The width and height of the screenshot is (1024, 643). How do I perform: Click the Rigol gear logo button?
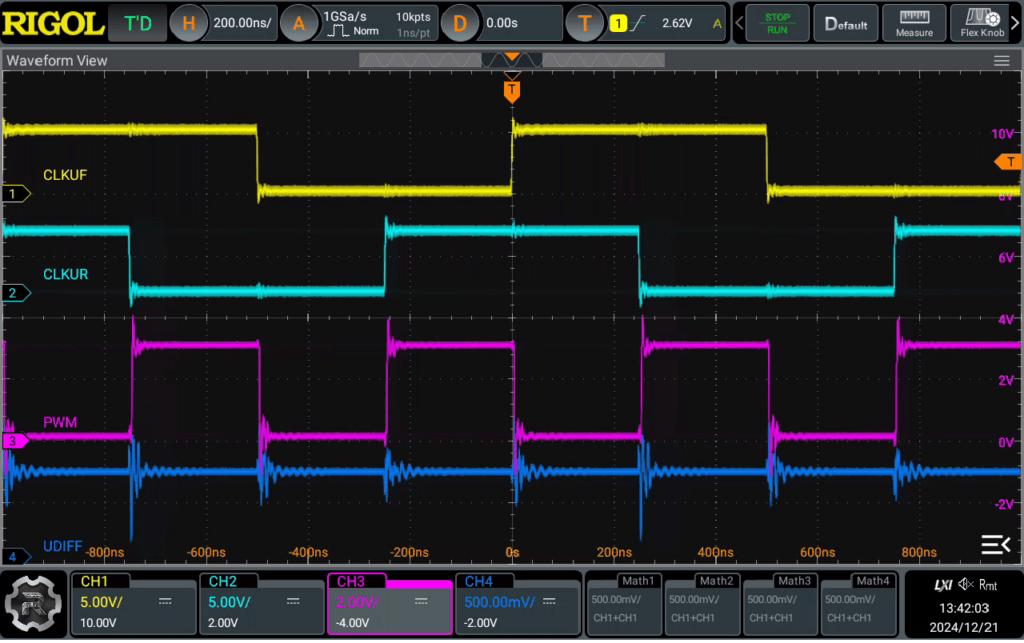(x=33, y=604)
